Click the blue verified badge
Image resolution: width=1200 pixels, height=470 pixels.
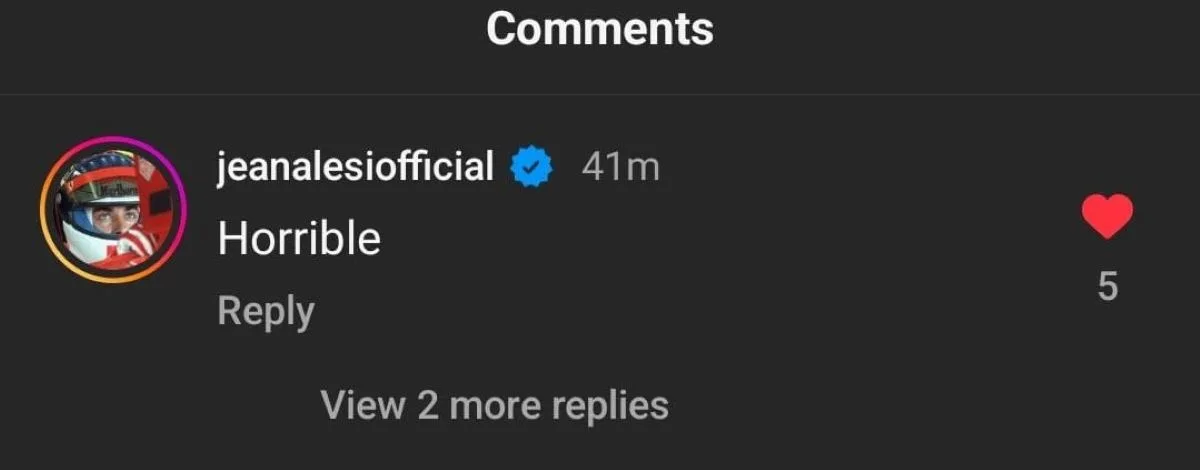532,168
